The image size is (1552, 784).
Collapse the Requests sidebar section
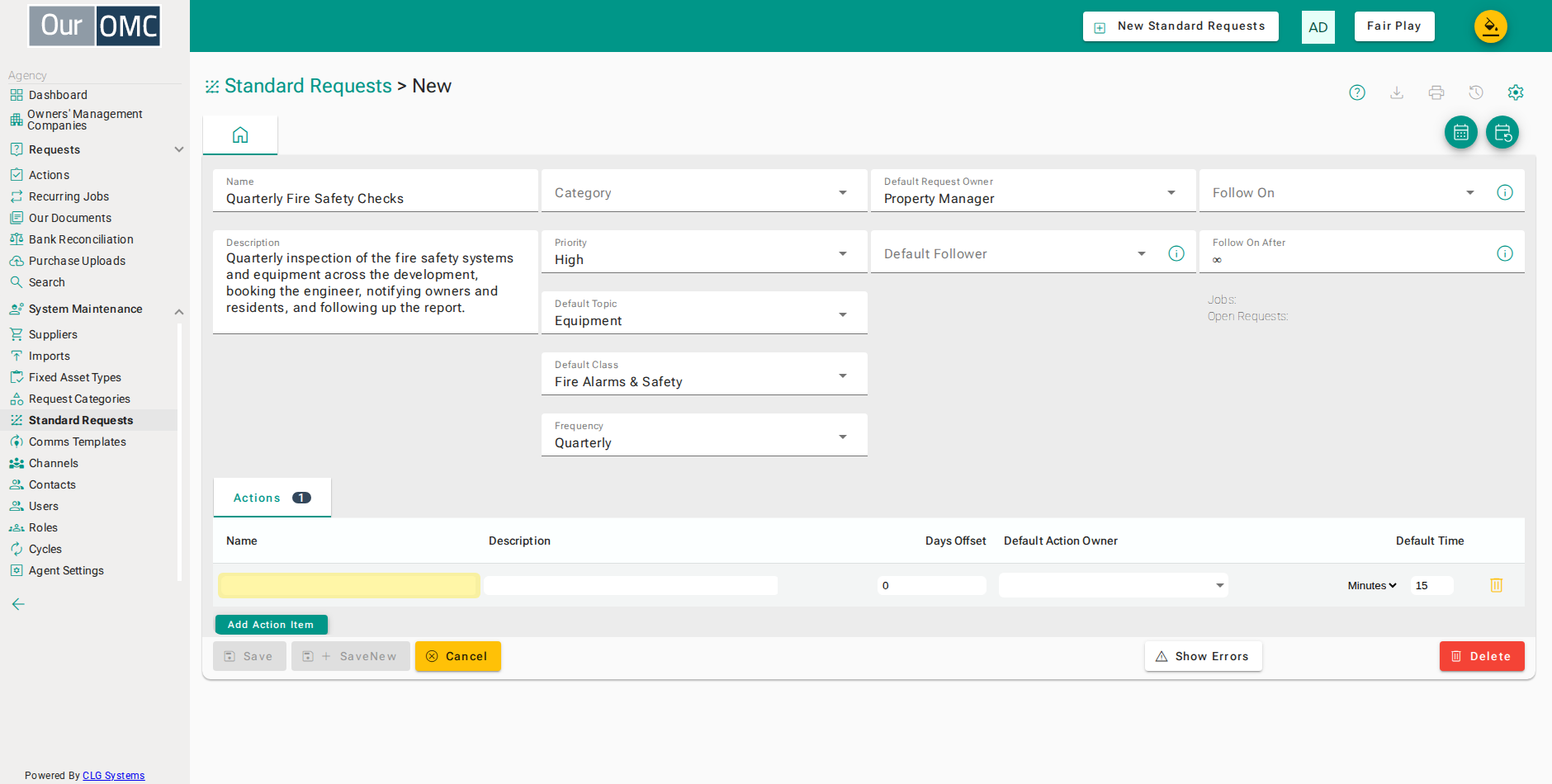coord(179,149)
